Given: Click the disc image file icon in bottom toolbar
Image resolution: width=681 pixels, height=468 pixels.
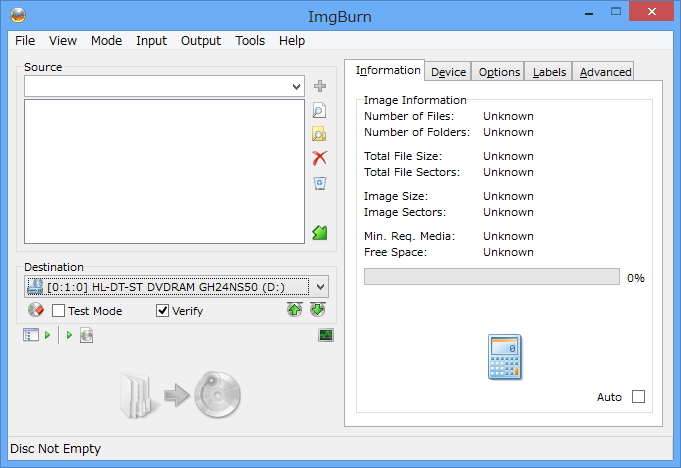Looking at the screenshot, I should click(x=86, y=335).
